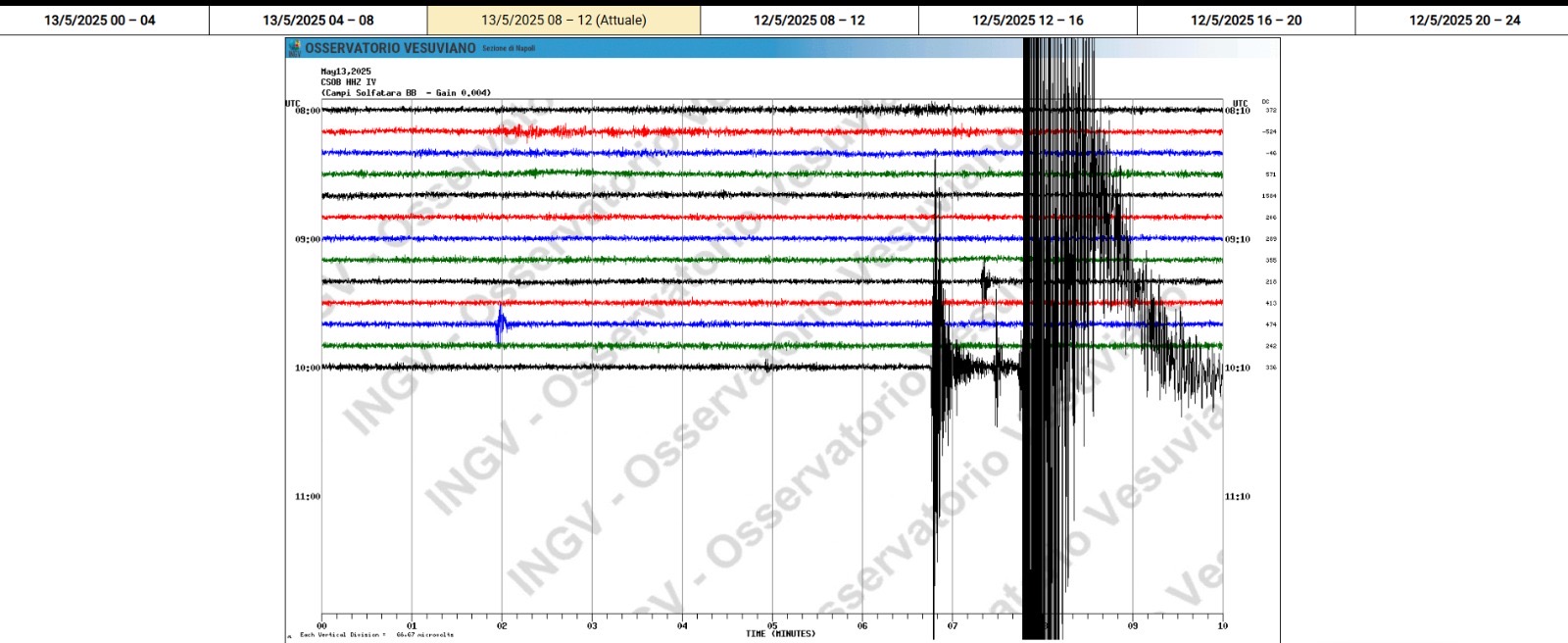Click the DC value -524 on the right
The width and height of the screenshot is (1568, 643).
coord(1269,131)
